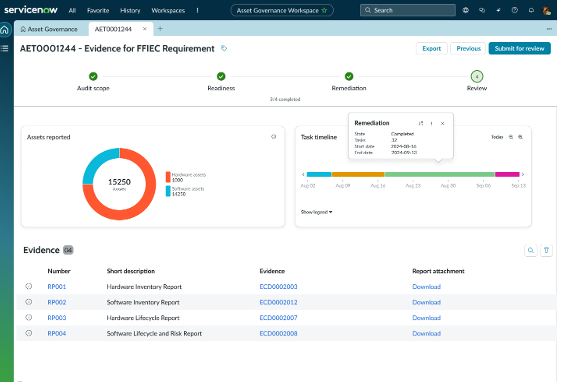The width and height of the screenshot is (562, 382).
Task: Download the Software Inventory Report attachment
Action: point(427,302)
